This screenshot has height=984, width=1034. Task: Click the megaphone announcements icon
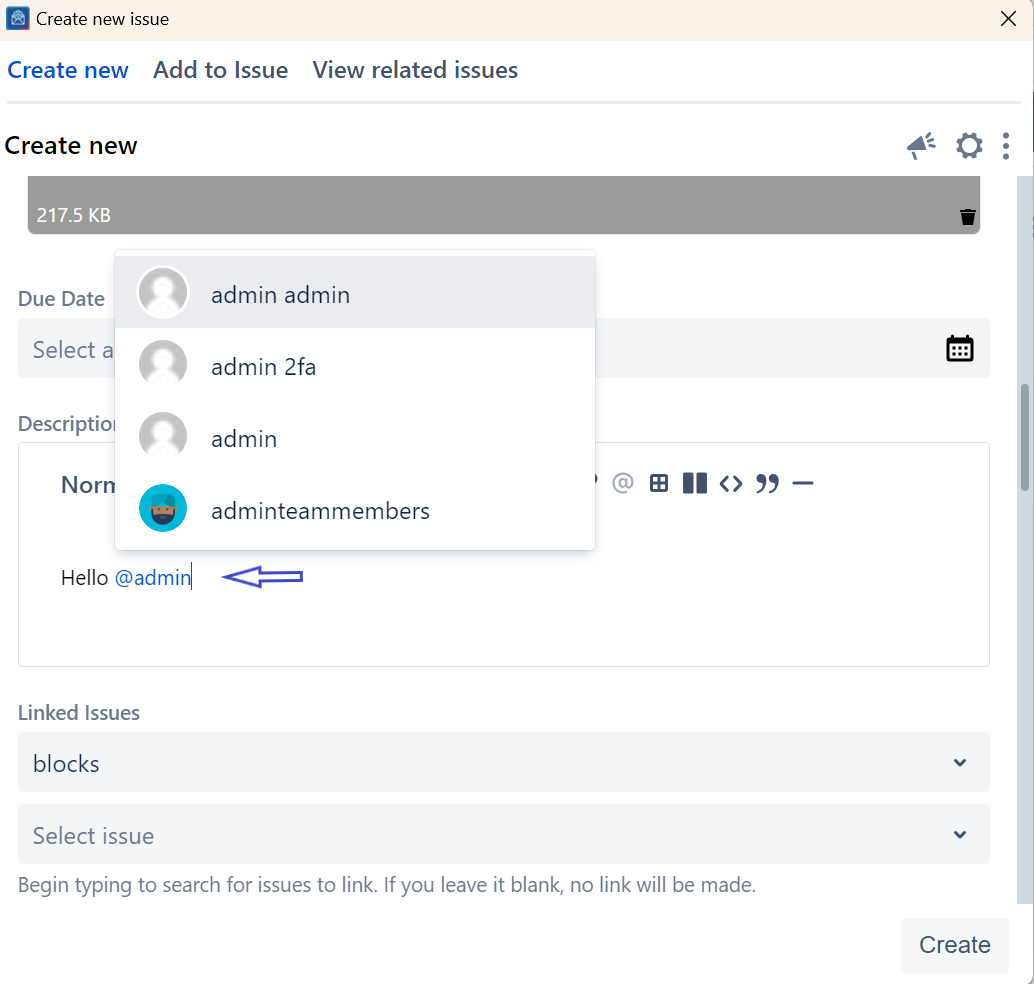point(921,146)
